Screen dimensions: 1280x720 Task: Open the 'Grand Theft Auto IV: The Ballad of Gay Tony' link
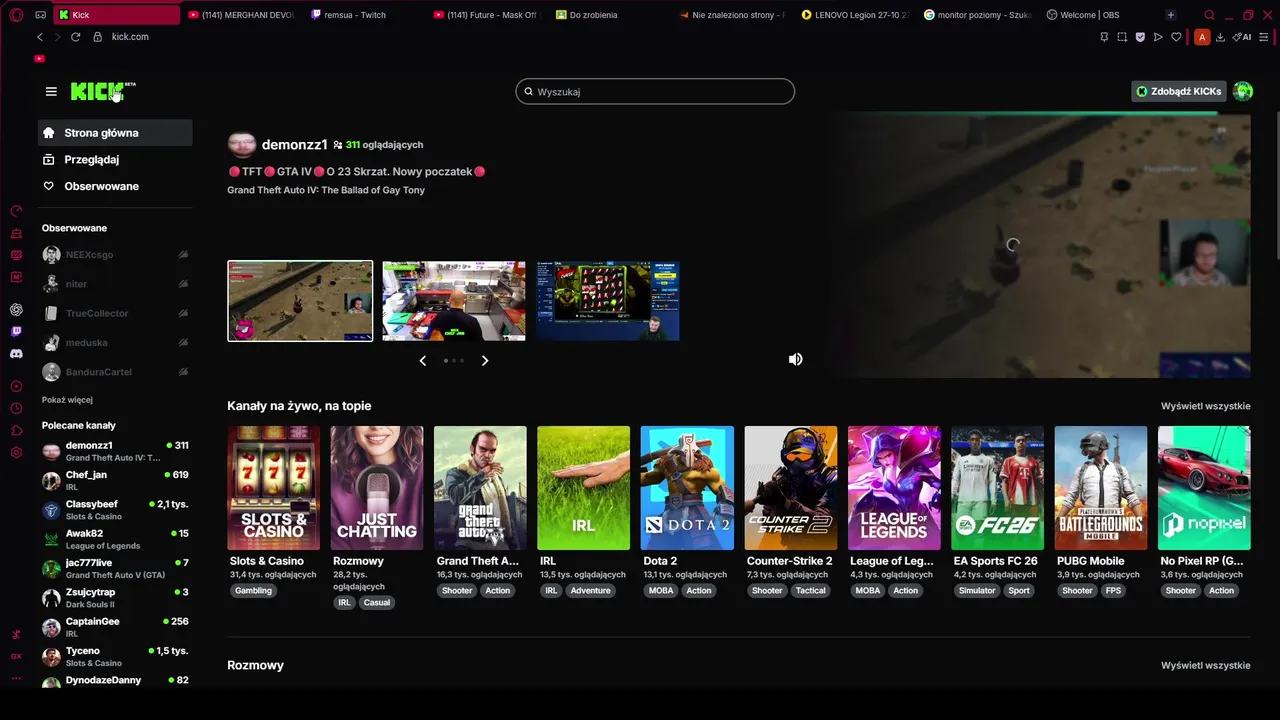pos(326,190)
